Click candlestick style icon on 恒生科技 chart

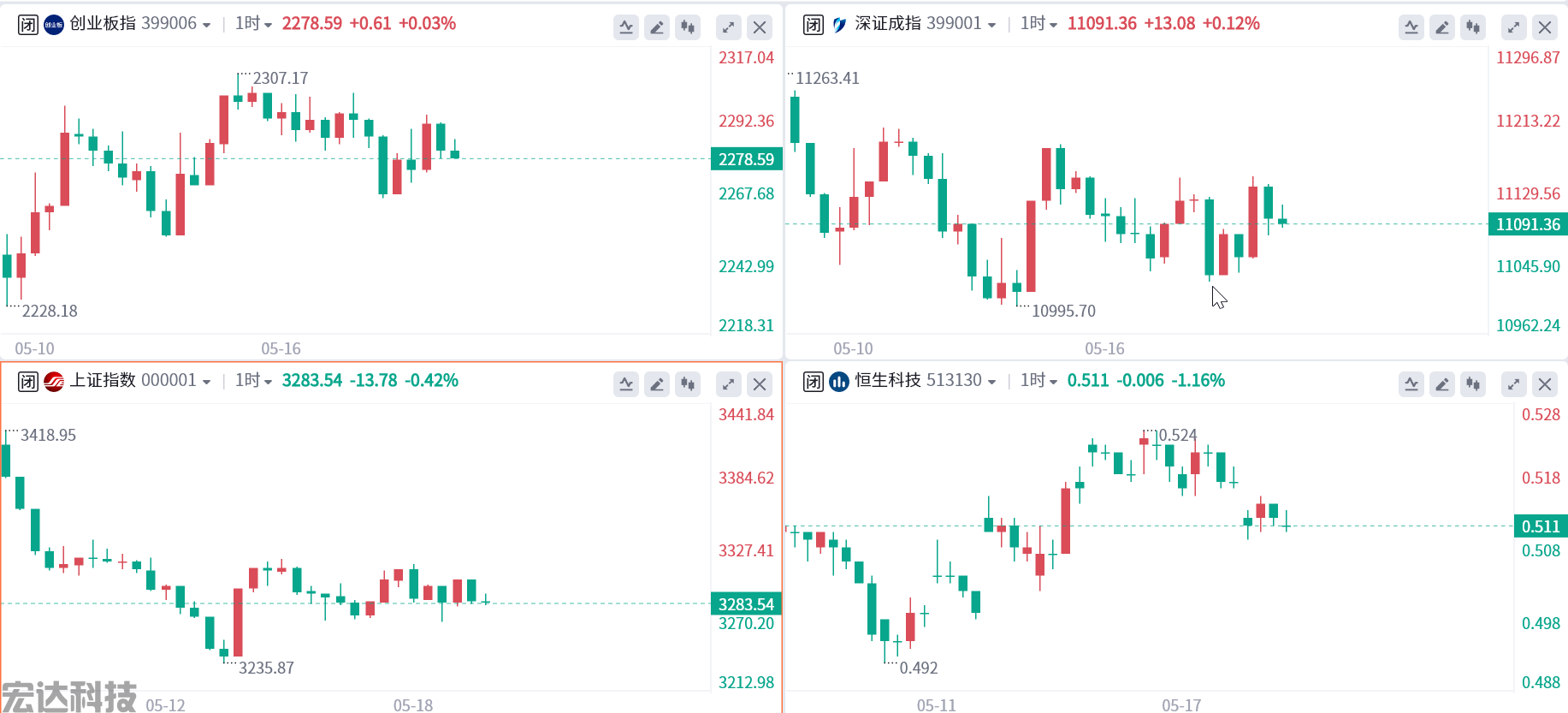tap(1473, 384)
